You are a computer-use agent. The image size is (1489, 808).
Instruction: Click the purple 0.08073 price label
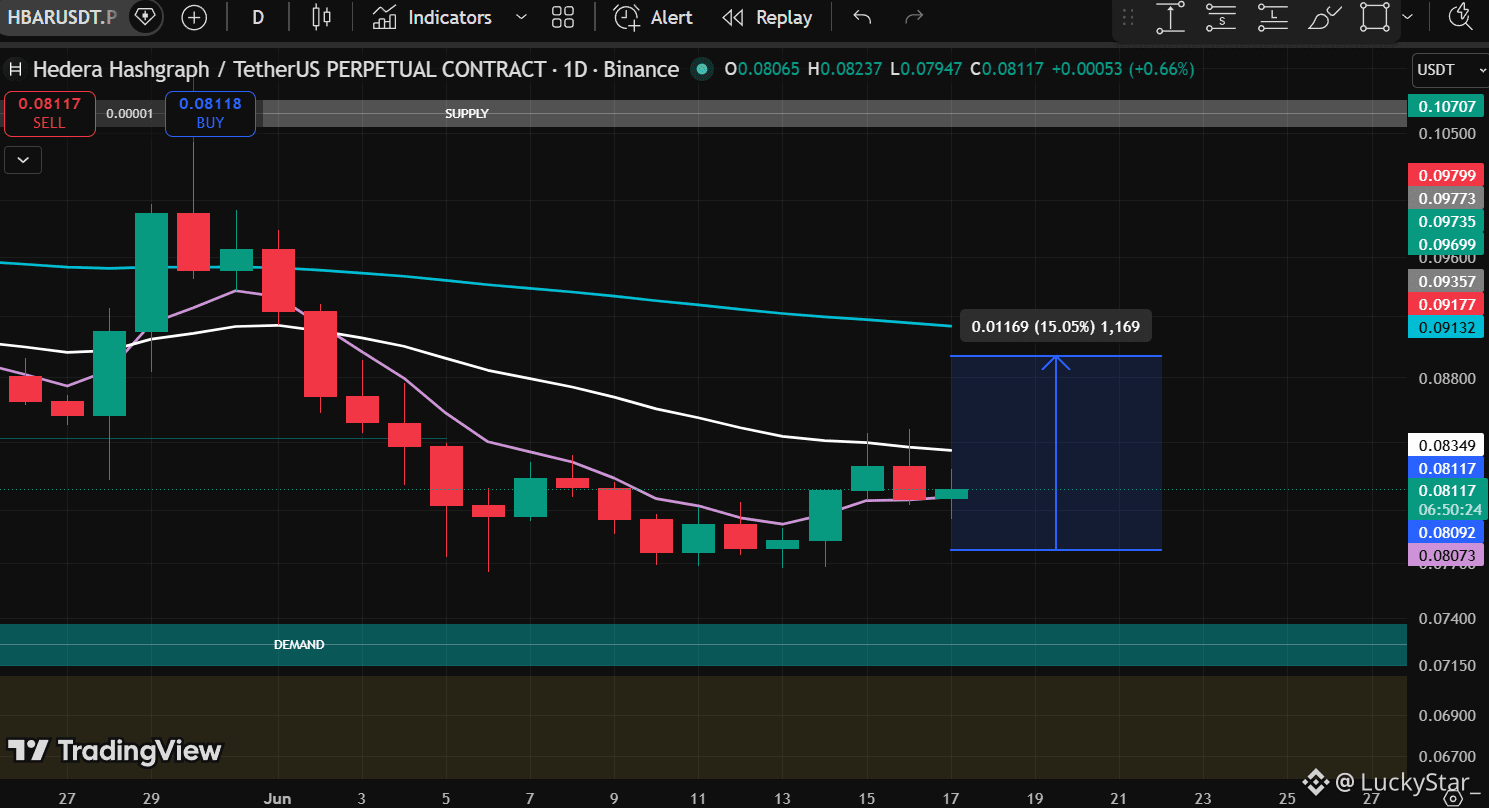tap(1446, 555)
